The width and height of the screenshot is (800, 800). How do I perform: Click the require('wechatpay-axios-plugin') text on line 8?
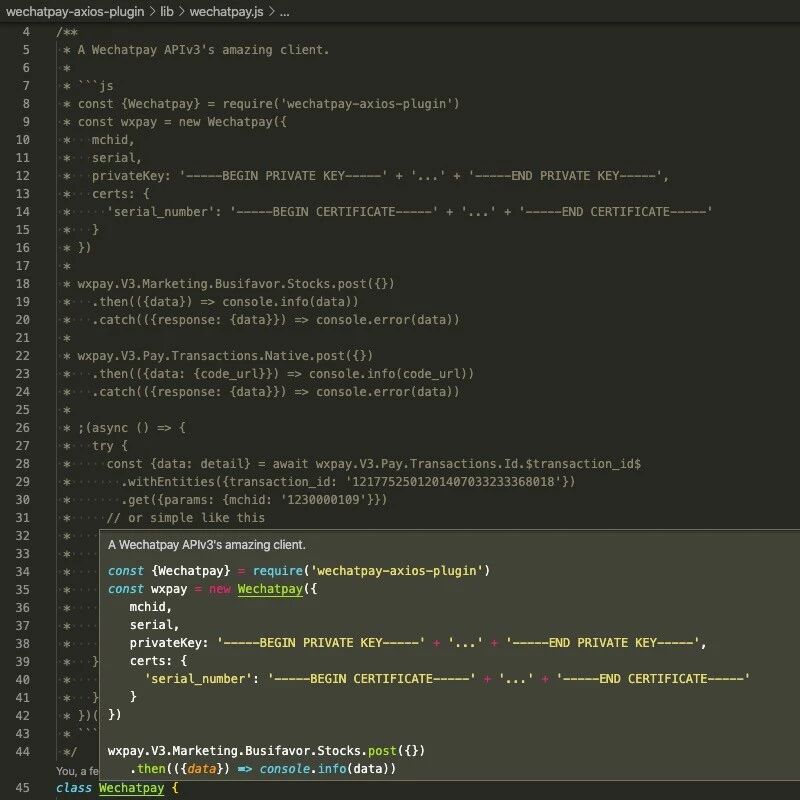(341, 104)
